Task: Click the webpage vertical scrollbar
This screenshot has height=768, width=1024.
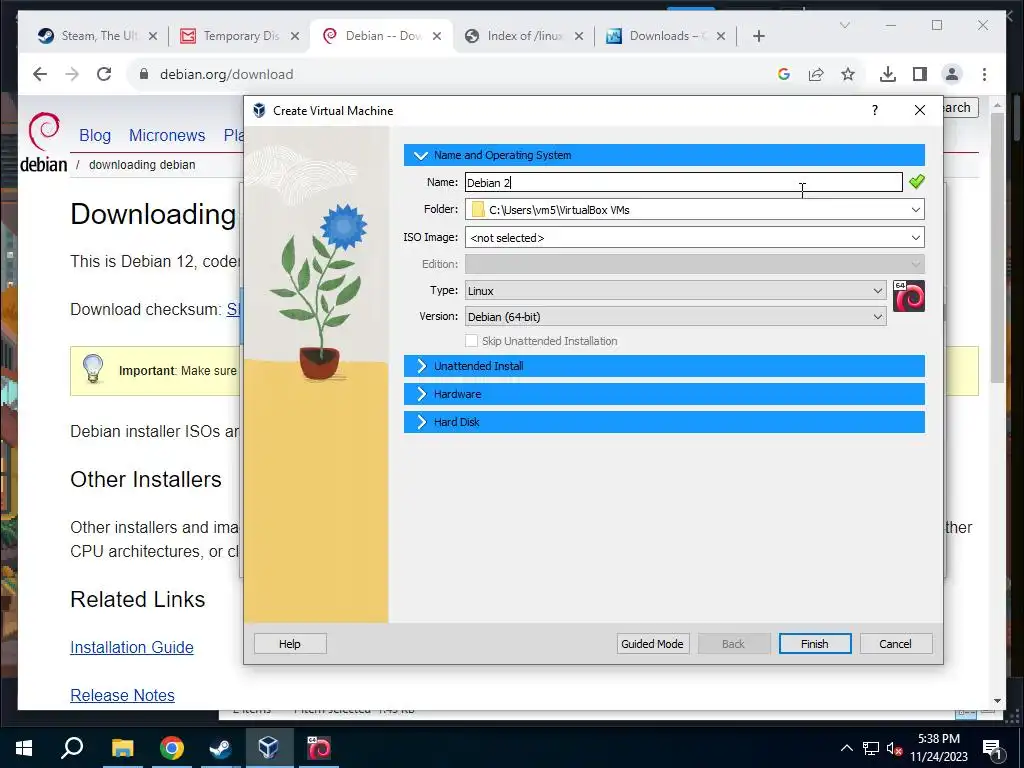Action: point(997,248)
